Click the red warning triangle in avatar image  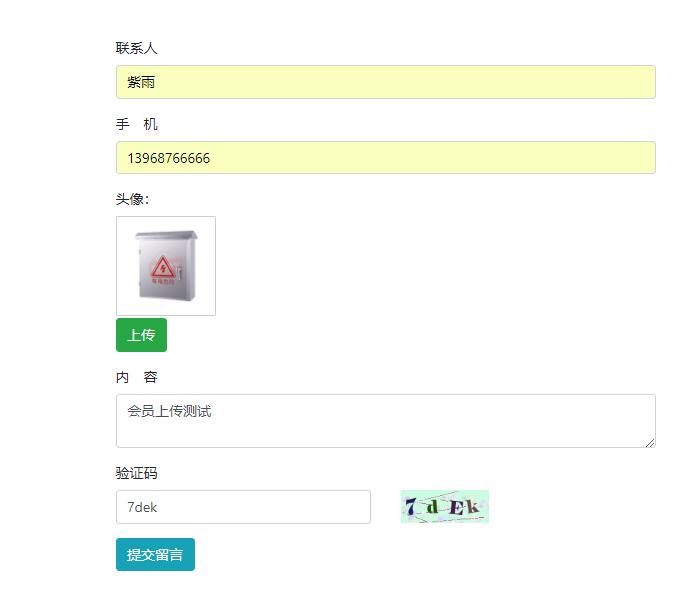[162, 267]
